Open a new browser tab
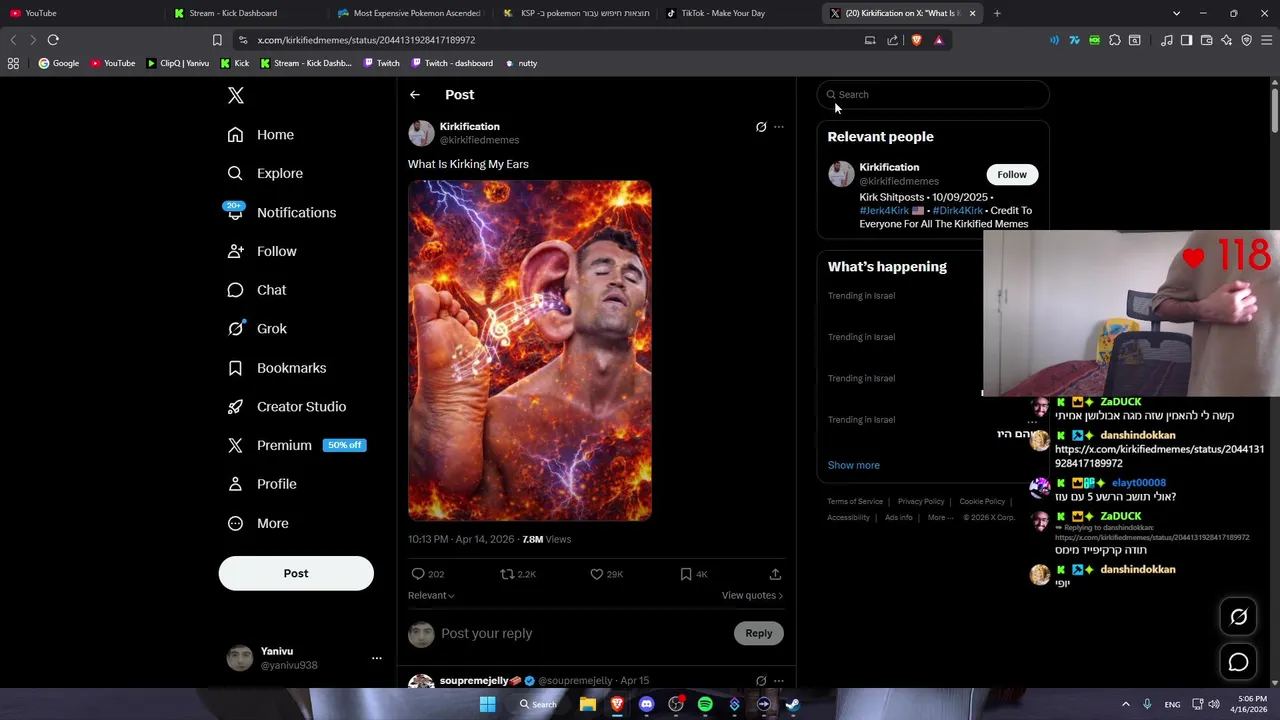 997,13
